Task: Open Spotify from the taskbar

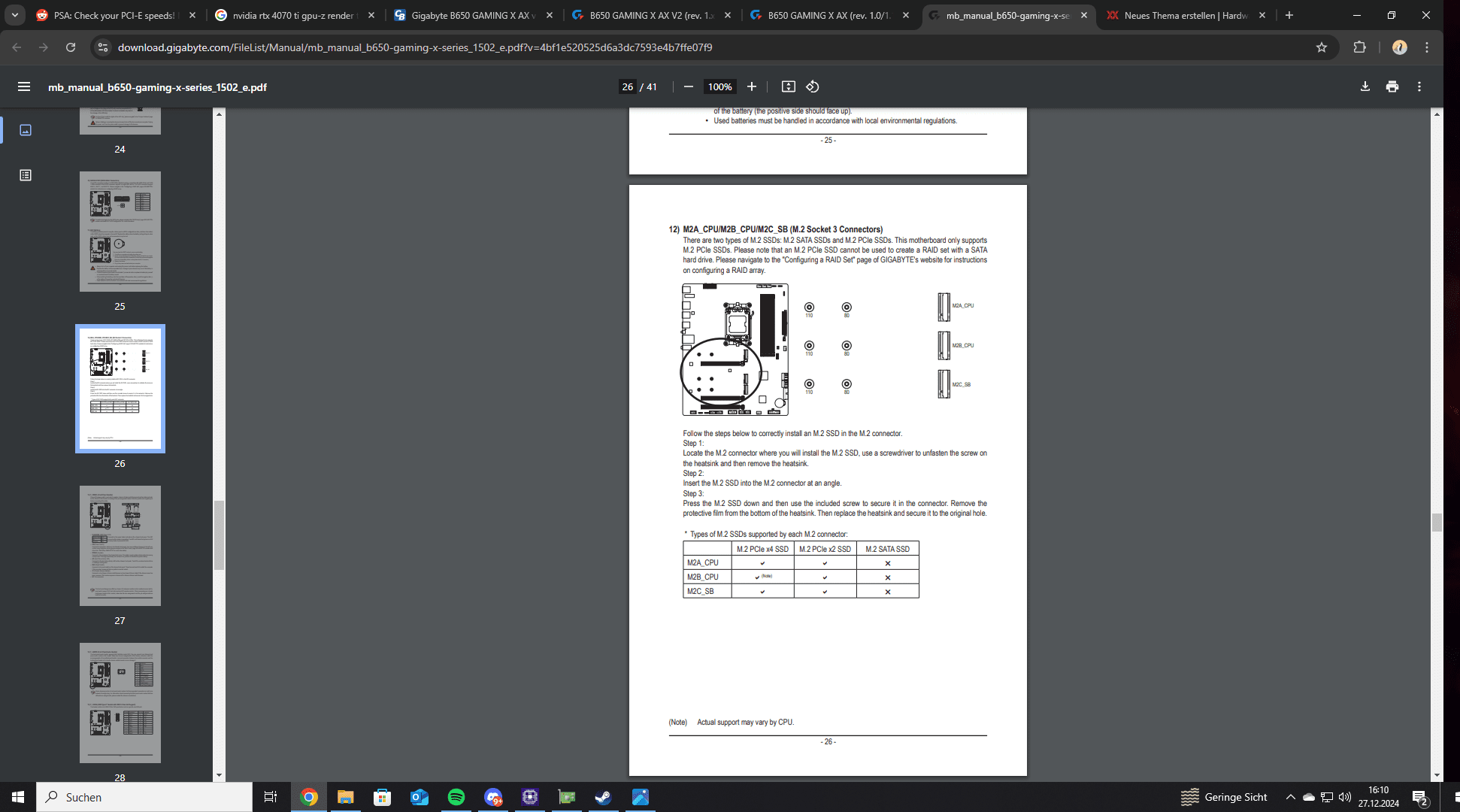Action: pos(456,797)
